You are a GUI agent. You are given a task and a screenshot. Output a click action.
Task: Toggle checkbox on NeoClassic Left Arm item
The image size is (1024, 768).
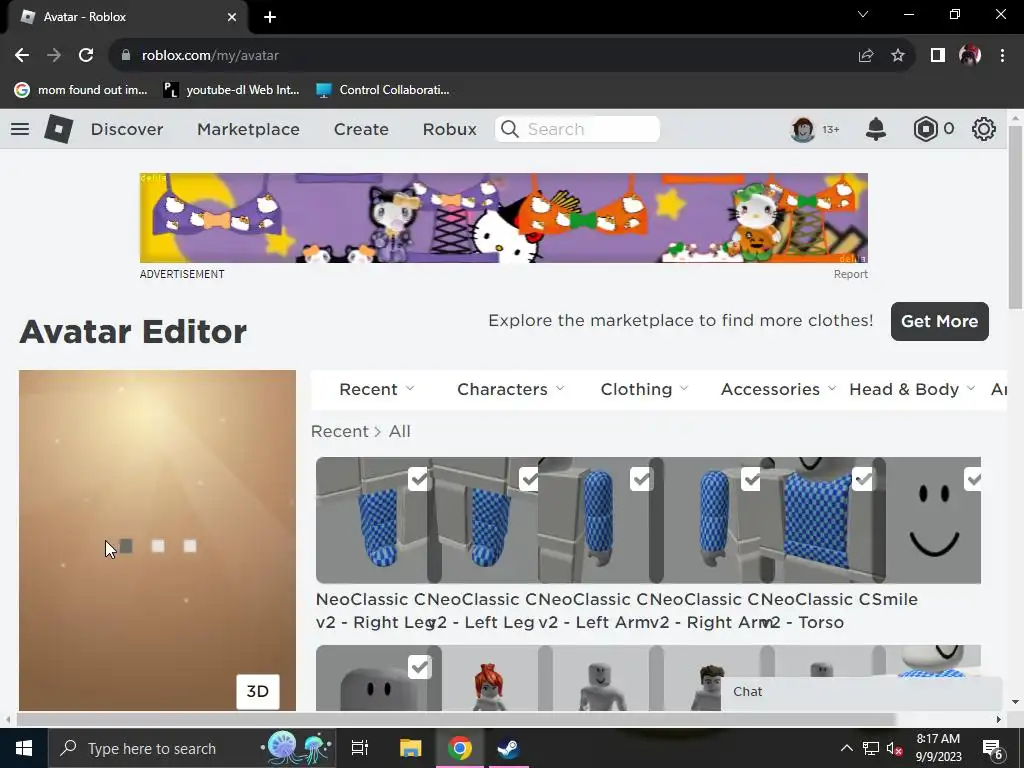[x=641, y=479]
